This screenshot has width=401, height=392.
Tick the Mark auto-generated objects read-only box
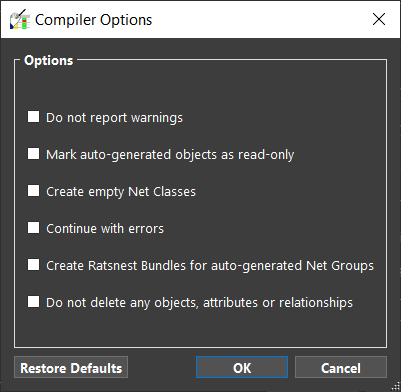[33, 154]
